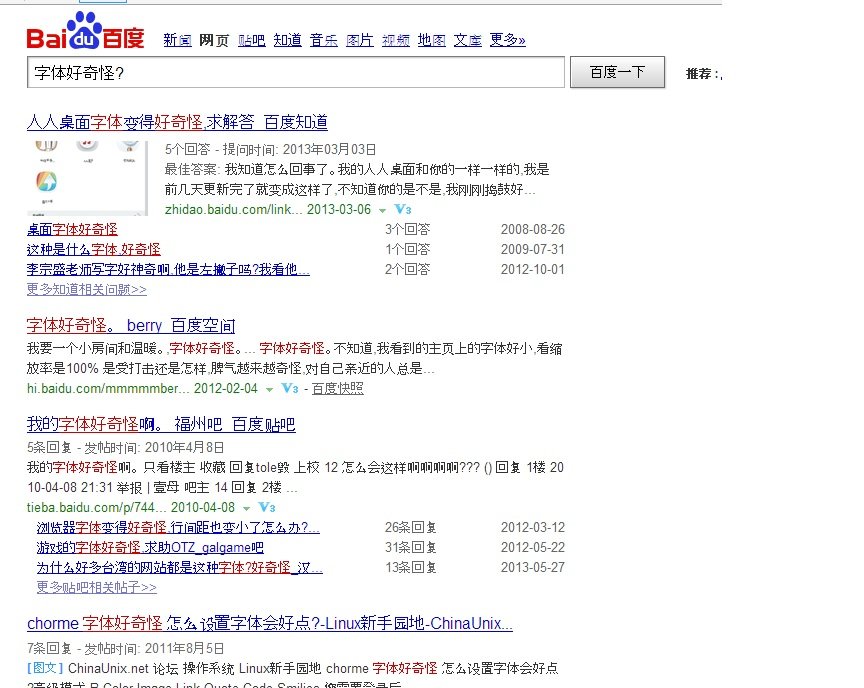Open 百度快照 cached page link
This screenshot has width=864, height=688.
tap(337, 388)
